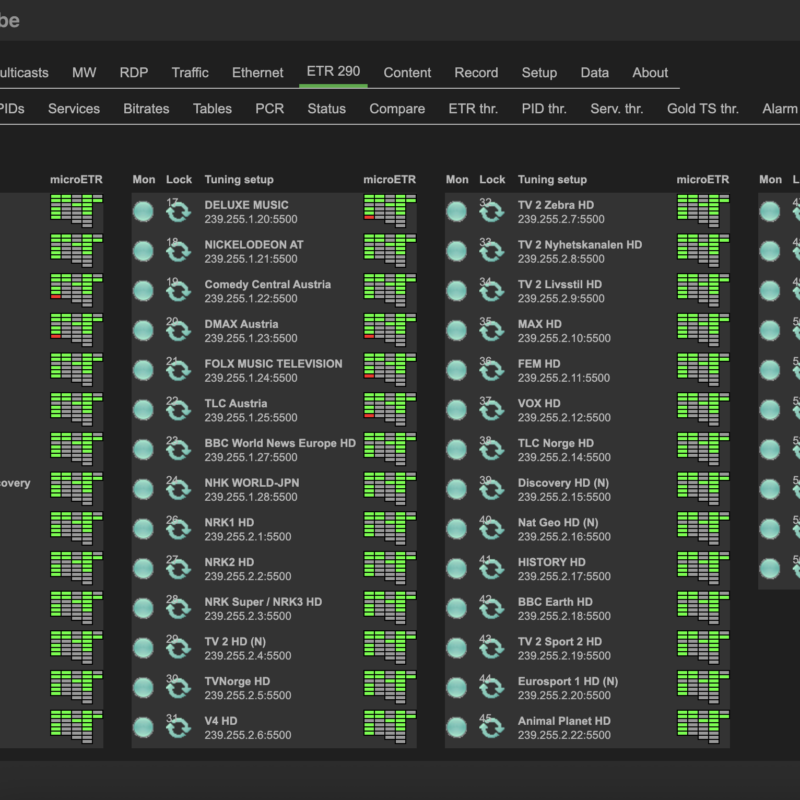Select the Bitrates sub-tab
The image size is (800, 800).
(x=146, y=109)
